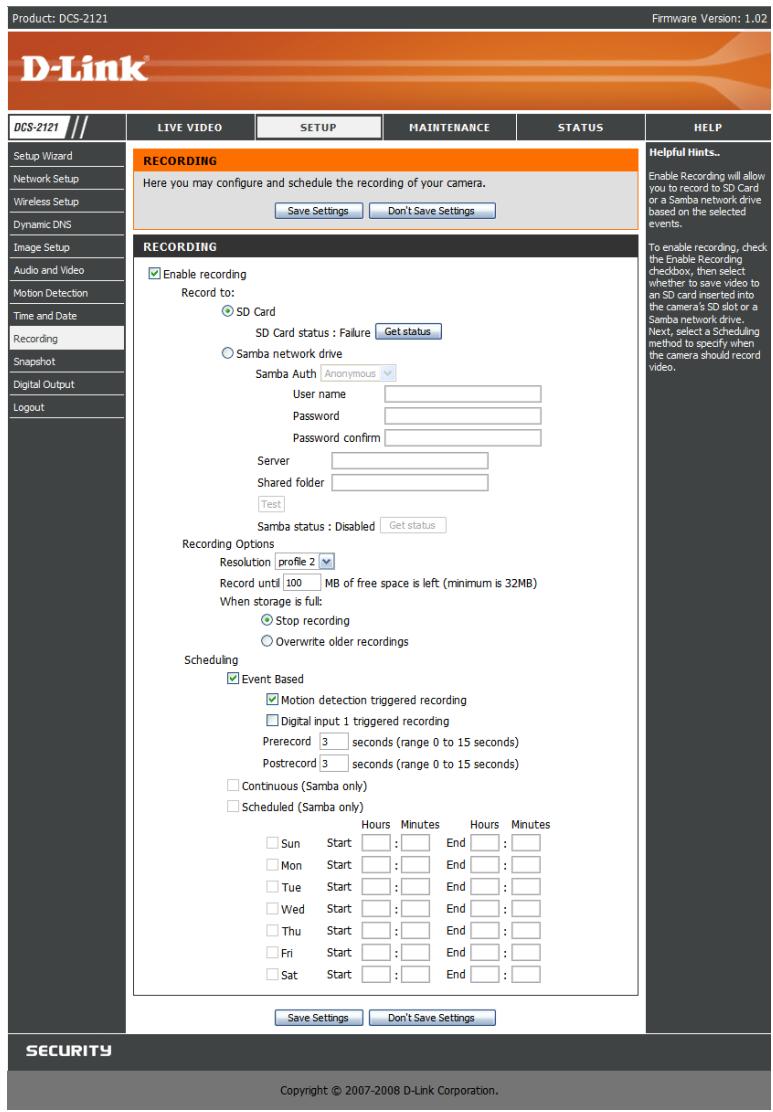Image resolution: width=773 pixels, height=1112 pixels.
Task: Click the Shared folder input field
Action: pos(410,482)
